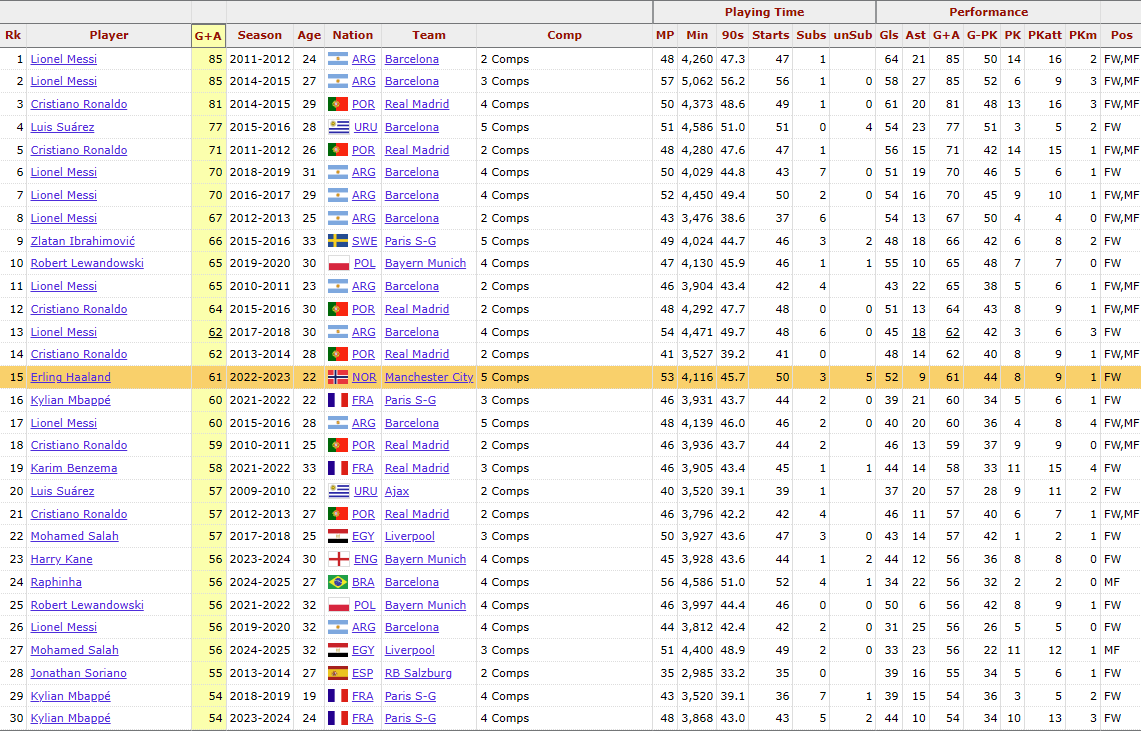Sort by PKatt column header
Screen dimensions: 1141x731
coord(1045,35)
